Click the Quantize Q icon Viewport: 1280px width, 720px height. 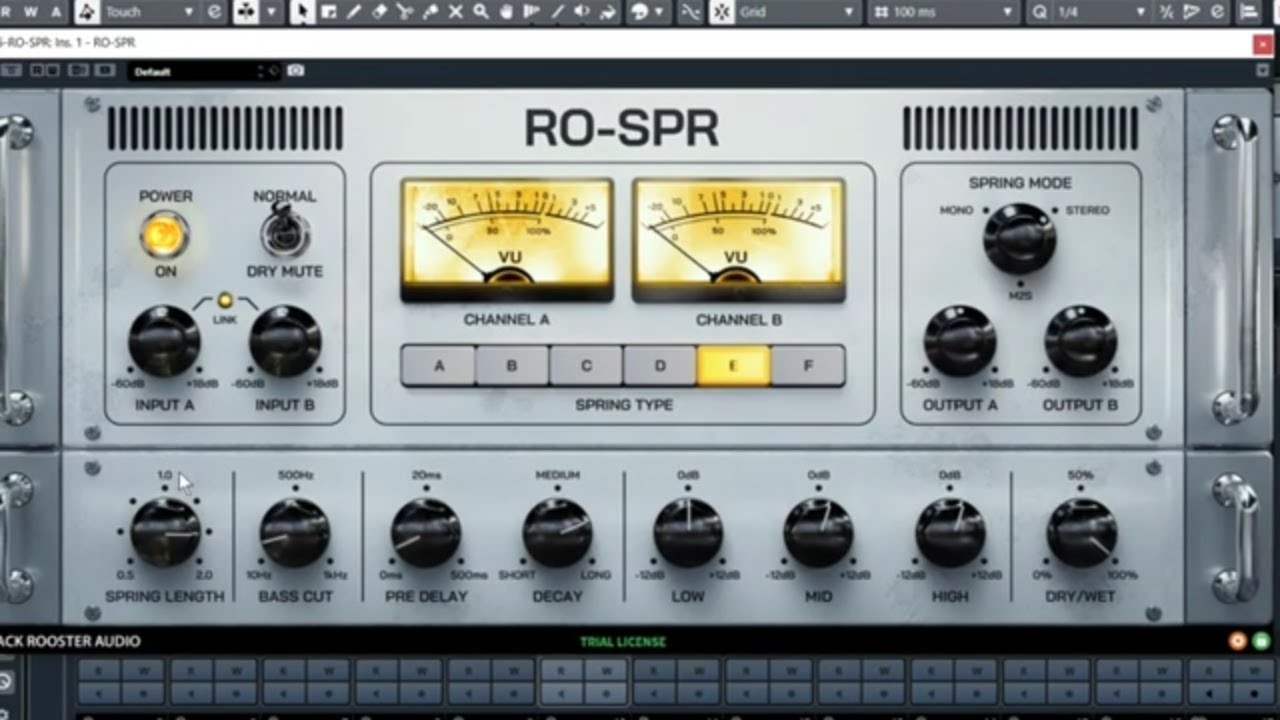[1040, 12]
